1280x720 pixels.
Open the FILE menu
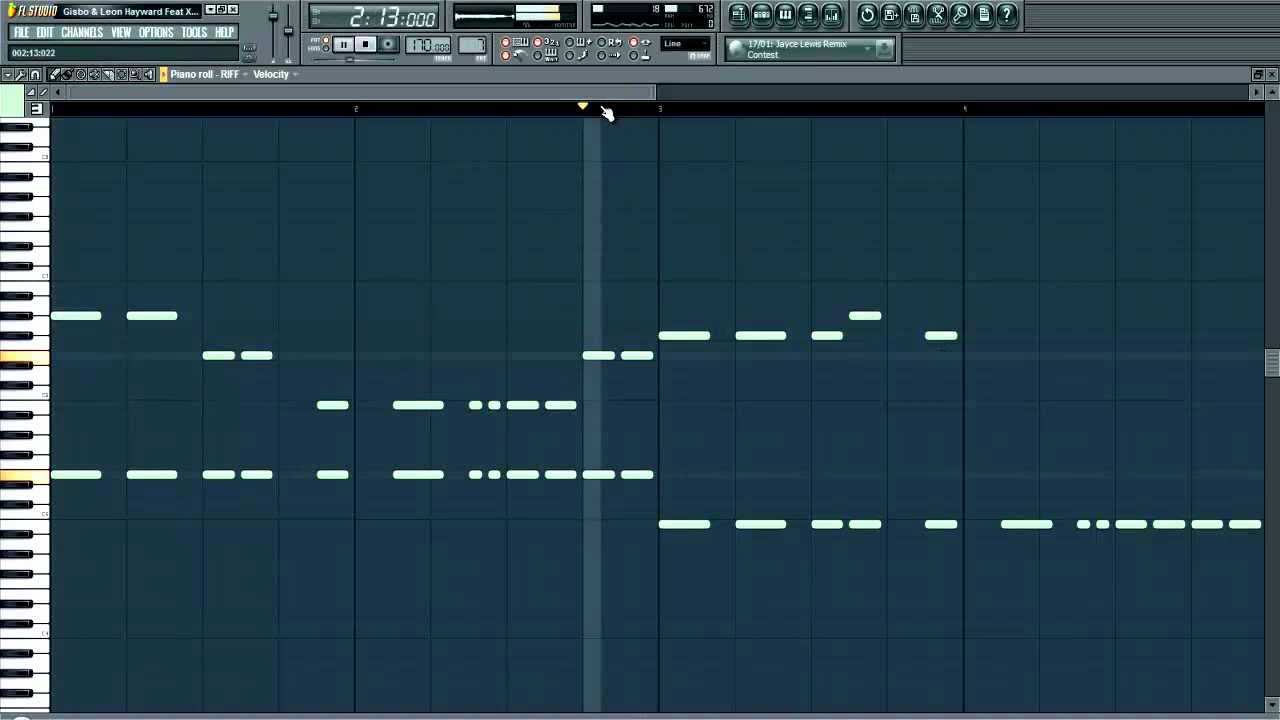pos(21,32)
